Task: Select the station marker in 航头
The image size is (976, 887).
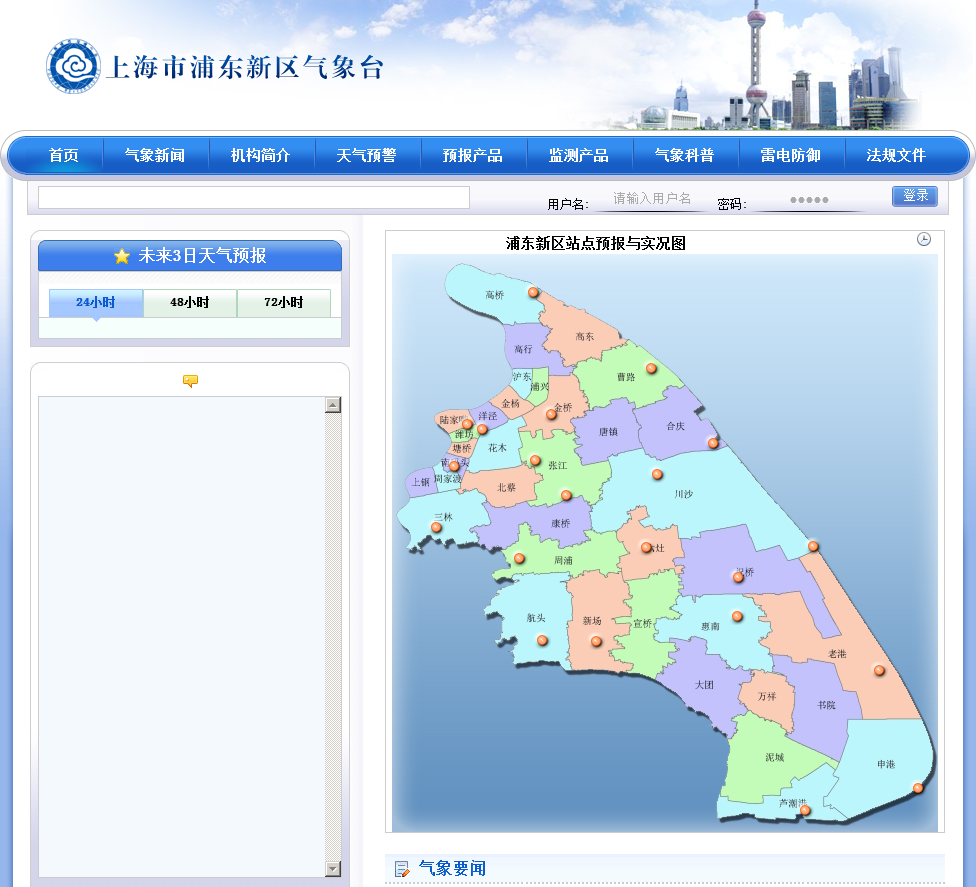Action: point(542,640)
